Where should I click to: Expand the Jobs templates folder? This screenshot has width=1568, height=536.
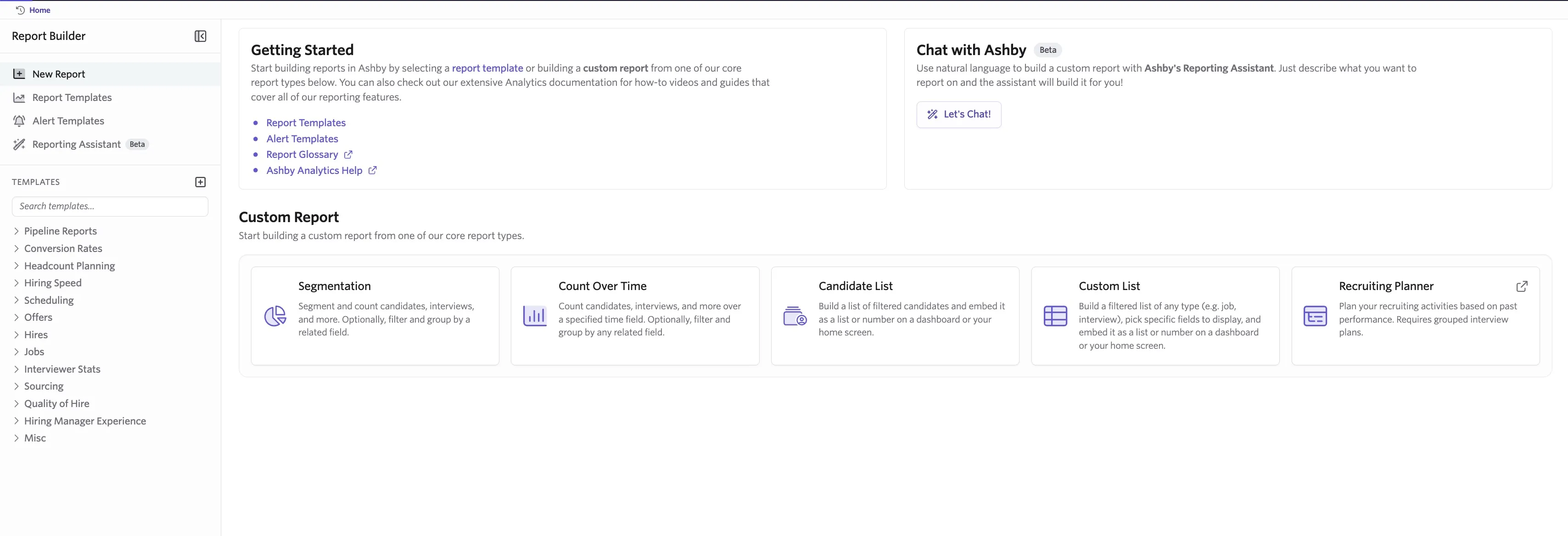(x=17, y=352)
